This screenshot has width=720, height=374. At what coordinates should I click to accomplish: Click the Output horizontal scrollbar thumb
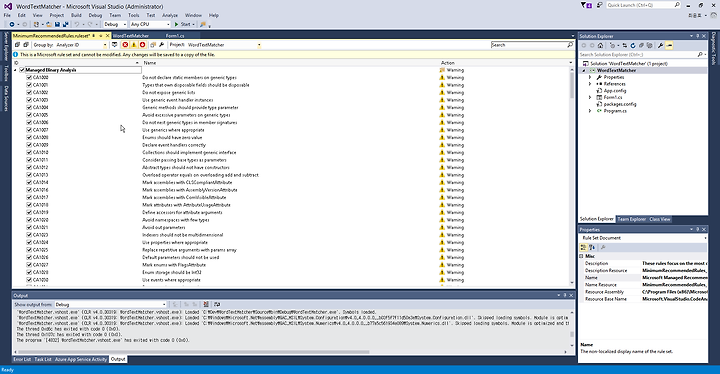point(193,352)
